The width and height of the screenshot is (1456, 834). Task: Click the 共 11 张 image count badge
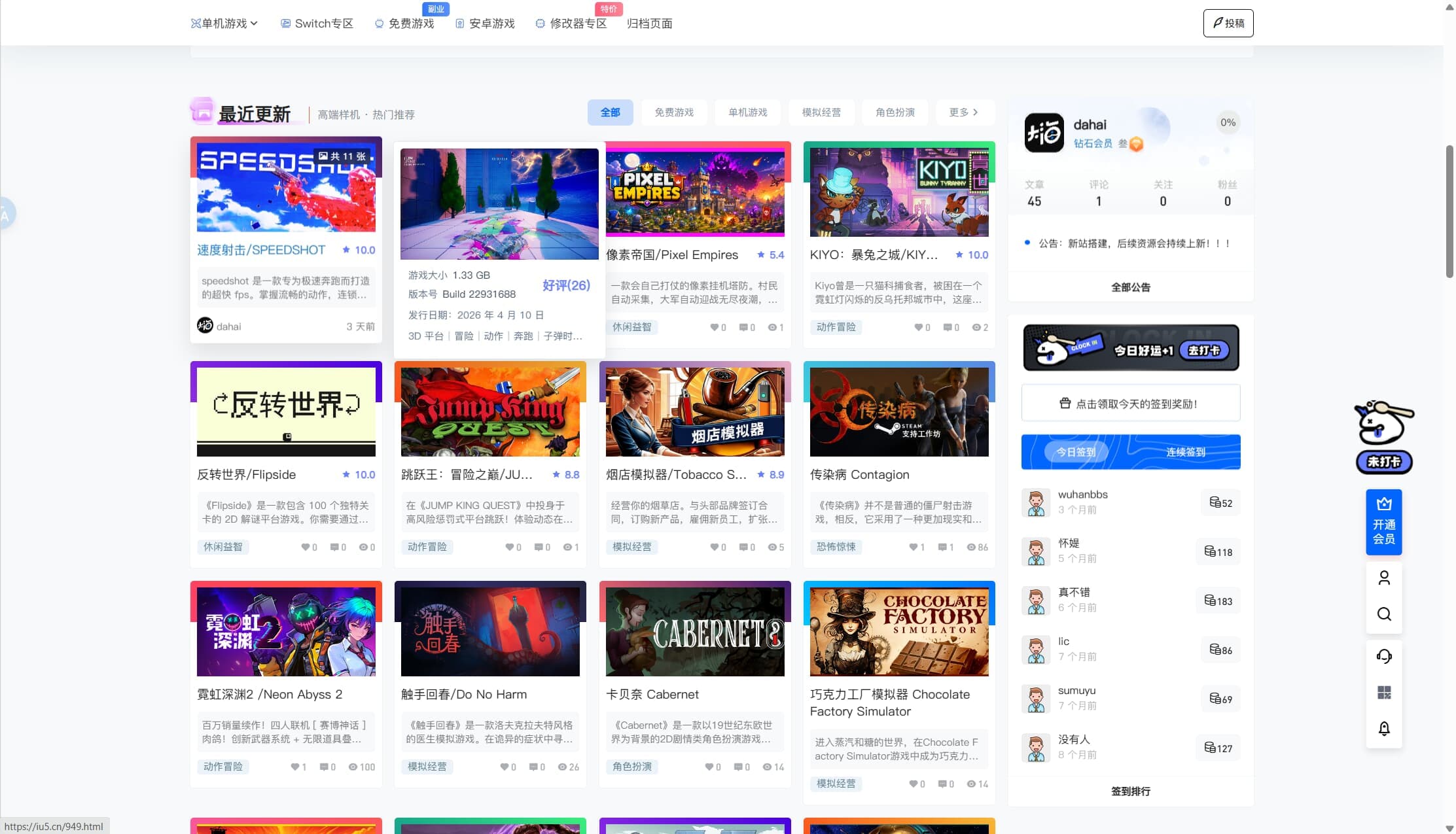[342, 156]
